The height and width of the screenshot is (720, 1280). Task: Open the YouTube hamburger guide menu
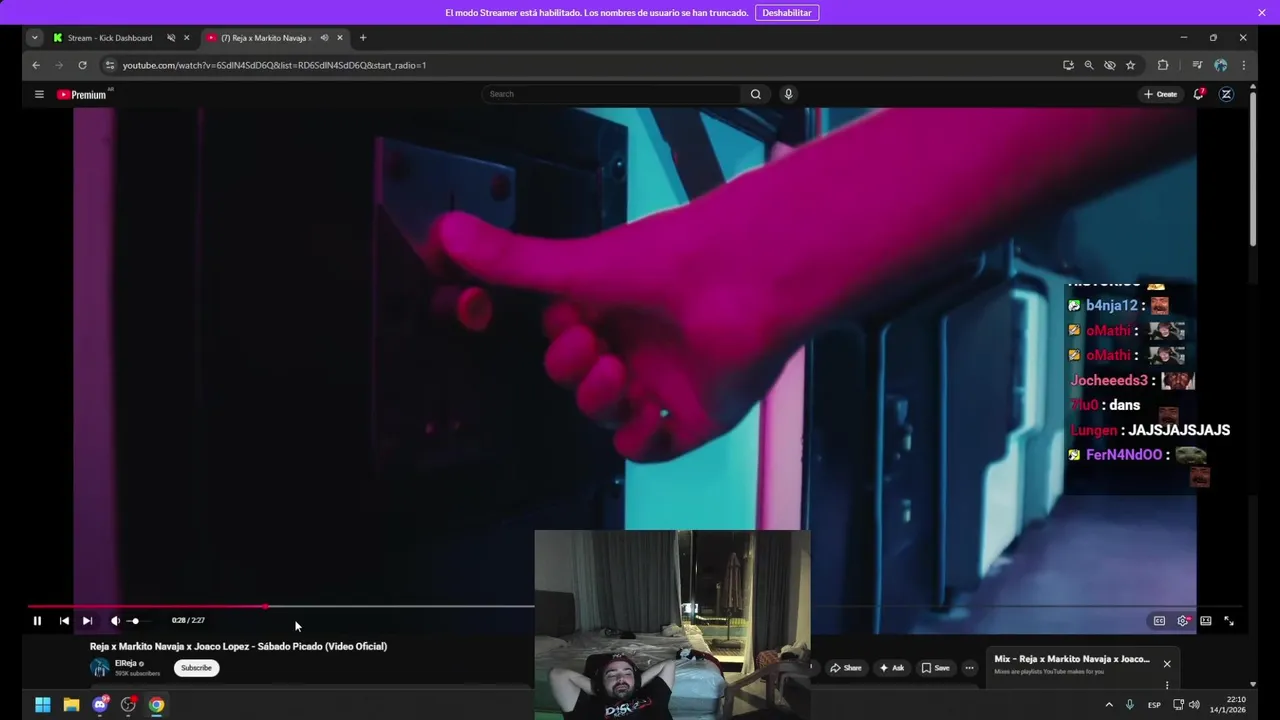pyautogui.click(x=39, y=94)
